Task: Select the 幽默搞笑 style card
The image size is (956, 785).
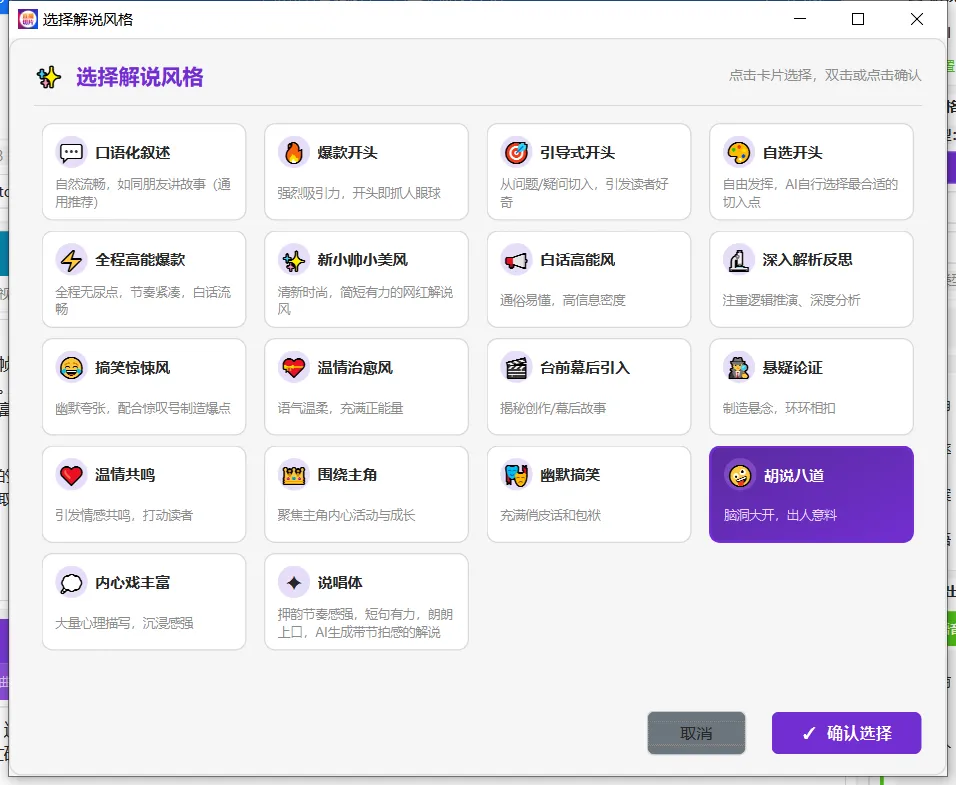Action: pyautogui.click(x=589, y=494)
